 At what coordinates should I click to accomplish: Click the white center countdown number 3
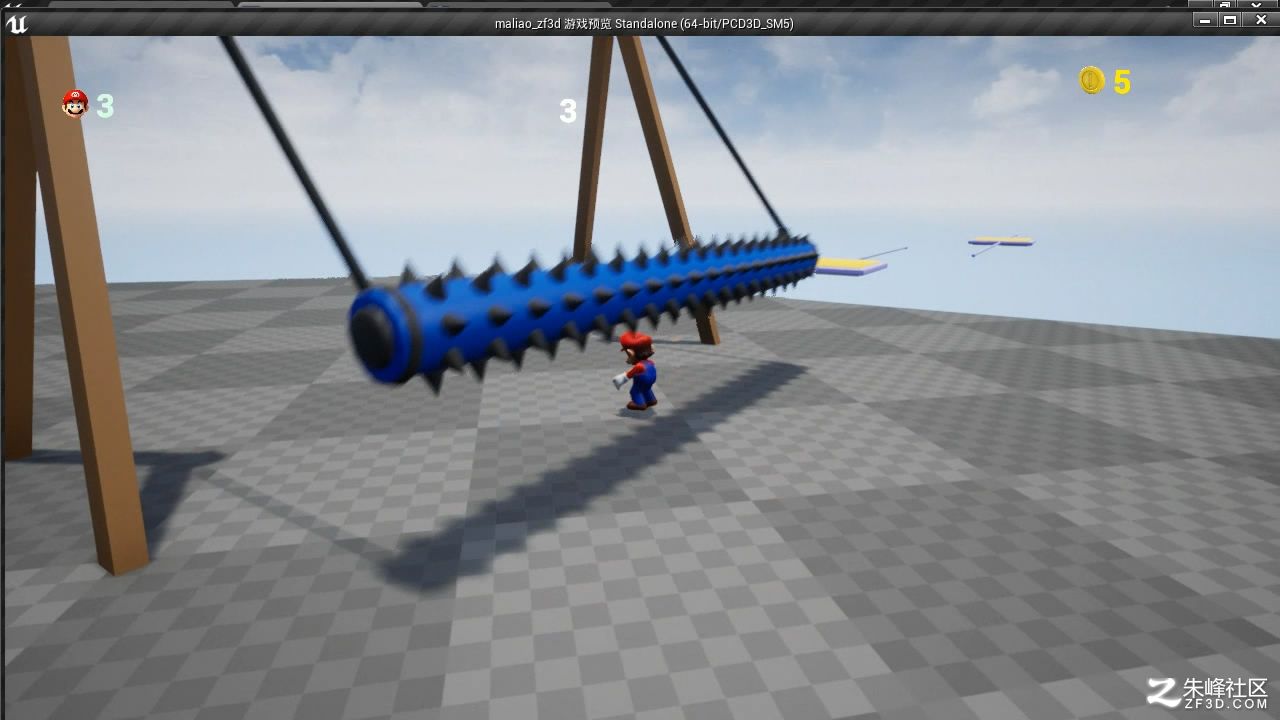point(568,111)
